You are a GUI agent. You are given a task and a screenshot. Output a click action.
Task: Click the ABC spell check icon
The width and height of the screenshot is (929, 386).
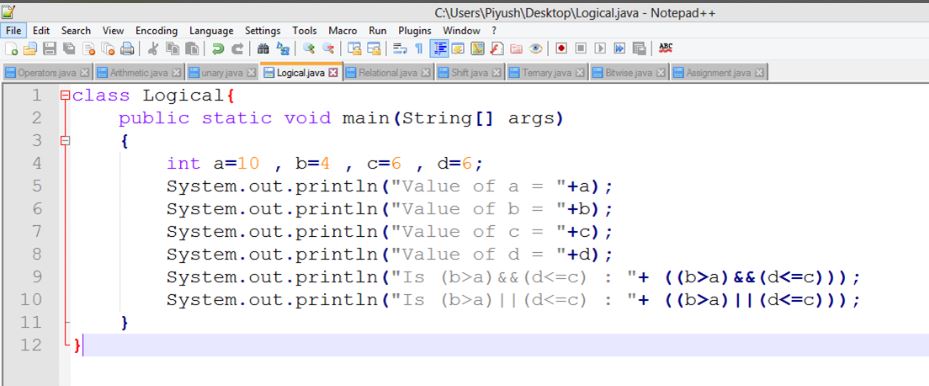(x=666, y=48)
